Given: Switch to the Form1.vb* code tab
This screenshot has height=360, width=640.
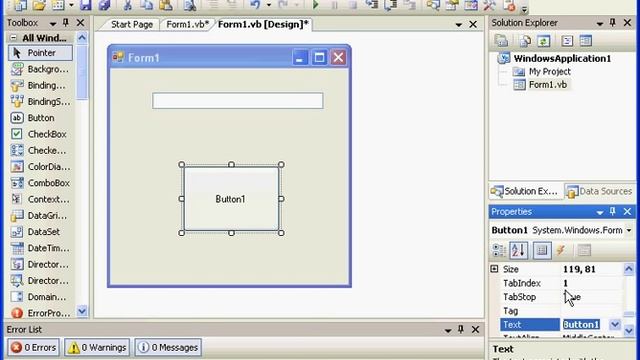Looking at the screenshot, I should (x=188, y=24).
